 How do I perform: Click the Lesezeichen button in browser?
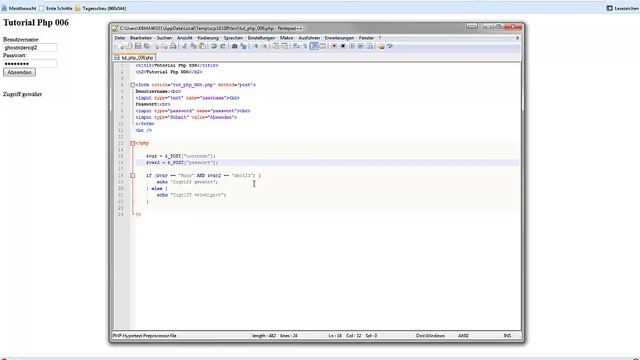pyautogui.click(x=623, y=8)
